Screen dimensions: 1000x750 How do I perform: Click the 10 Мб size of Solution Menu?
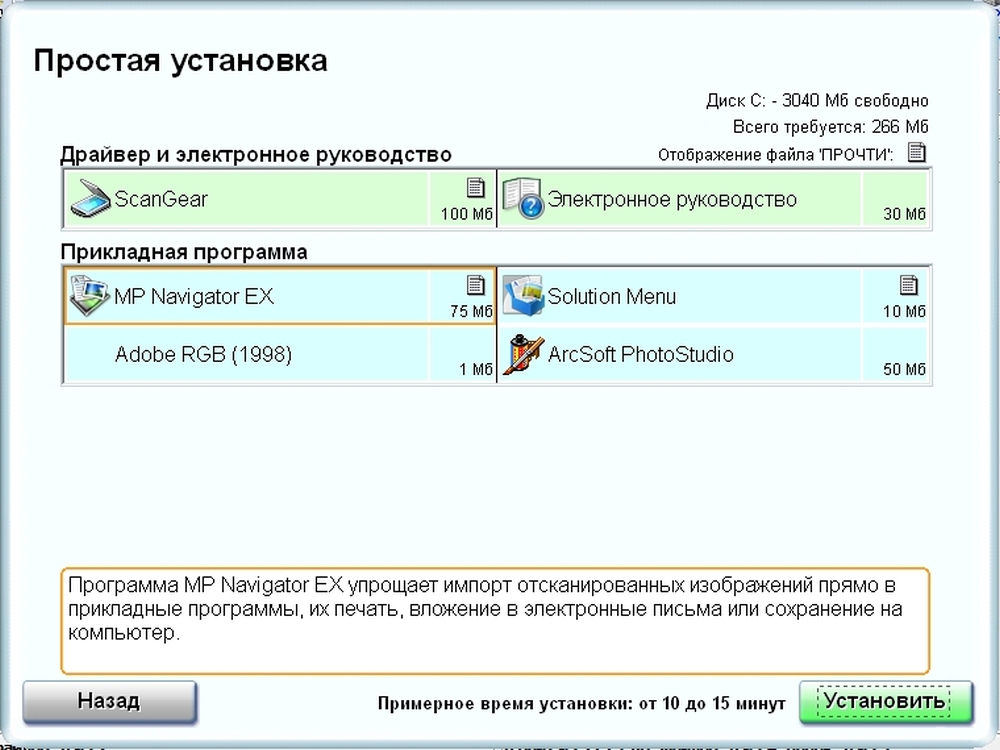pyautogui.click(x=904, y=312)
